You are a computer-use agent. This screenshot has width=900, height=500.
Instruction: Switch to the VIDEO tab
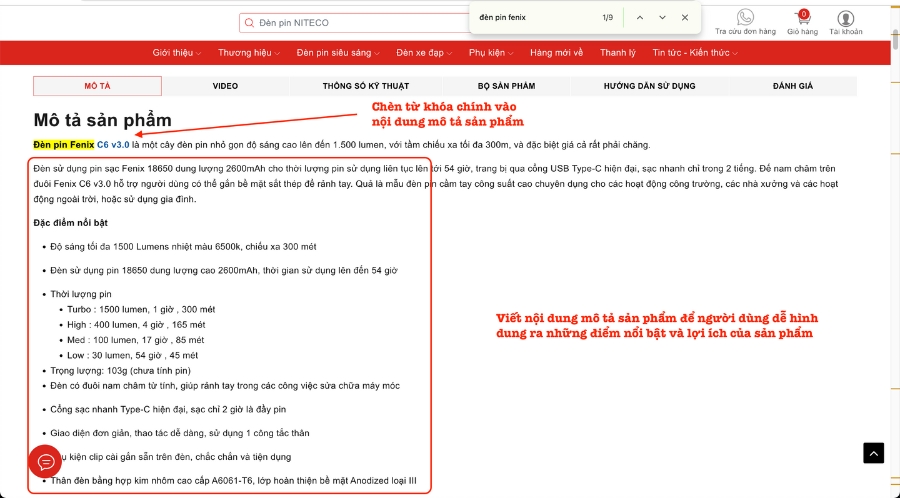tap(225, 86)
